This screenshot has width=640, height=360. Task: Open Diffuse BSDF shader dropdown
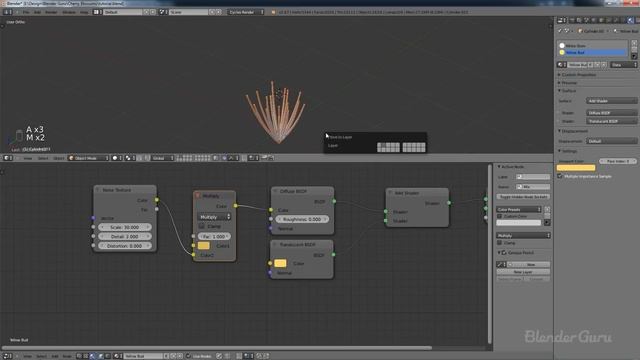click(x=611, y=113)
